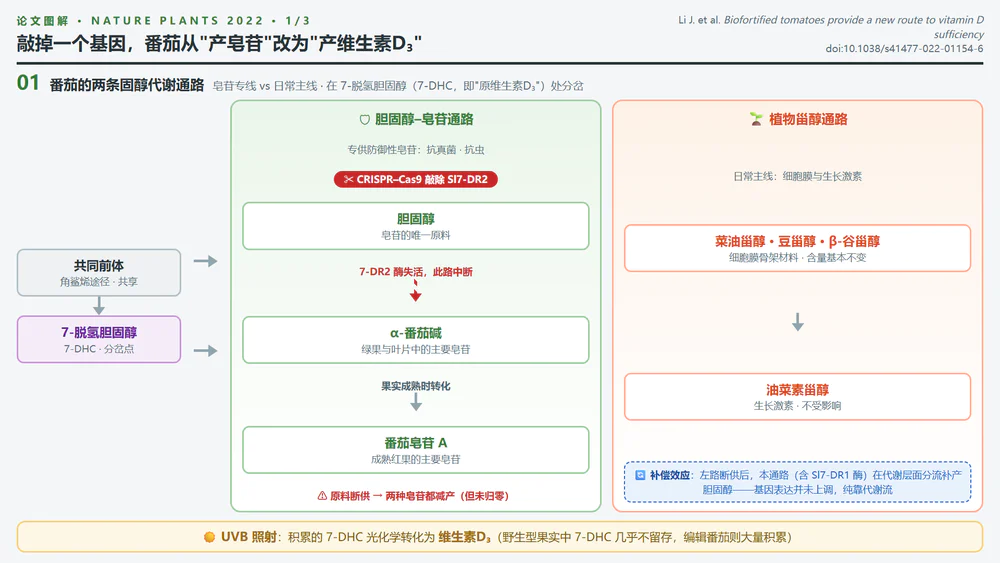Click the 原料断供 → 两种皂苷都减产 warning text
This screenshot has height=563, width=1000.
coord(419,495)
